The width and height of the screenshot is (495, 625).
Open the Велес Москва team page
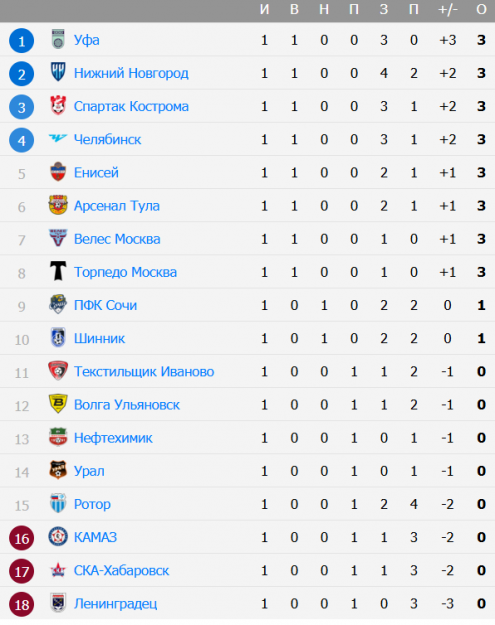(x=117, y=239)
